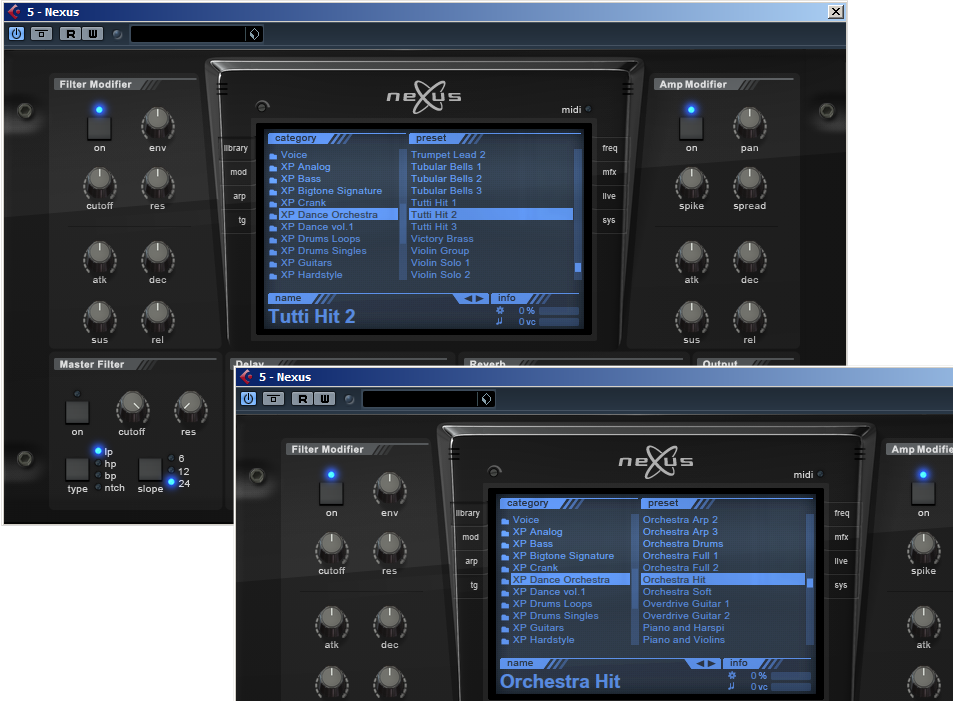The height and width of the screenshot is (701, 953).
Task: Click the XP Drums Loops folder icon in front window
Action: (505, 606)
